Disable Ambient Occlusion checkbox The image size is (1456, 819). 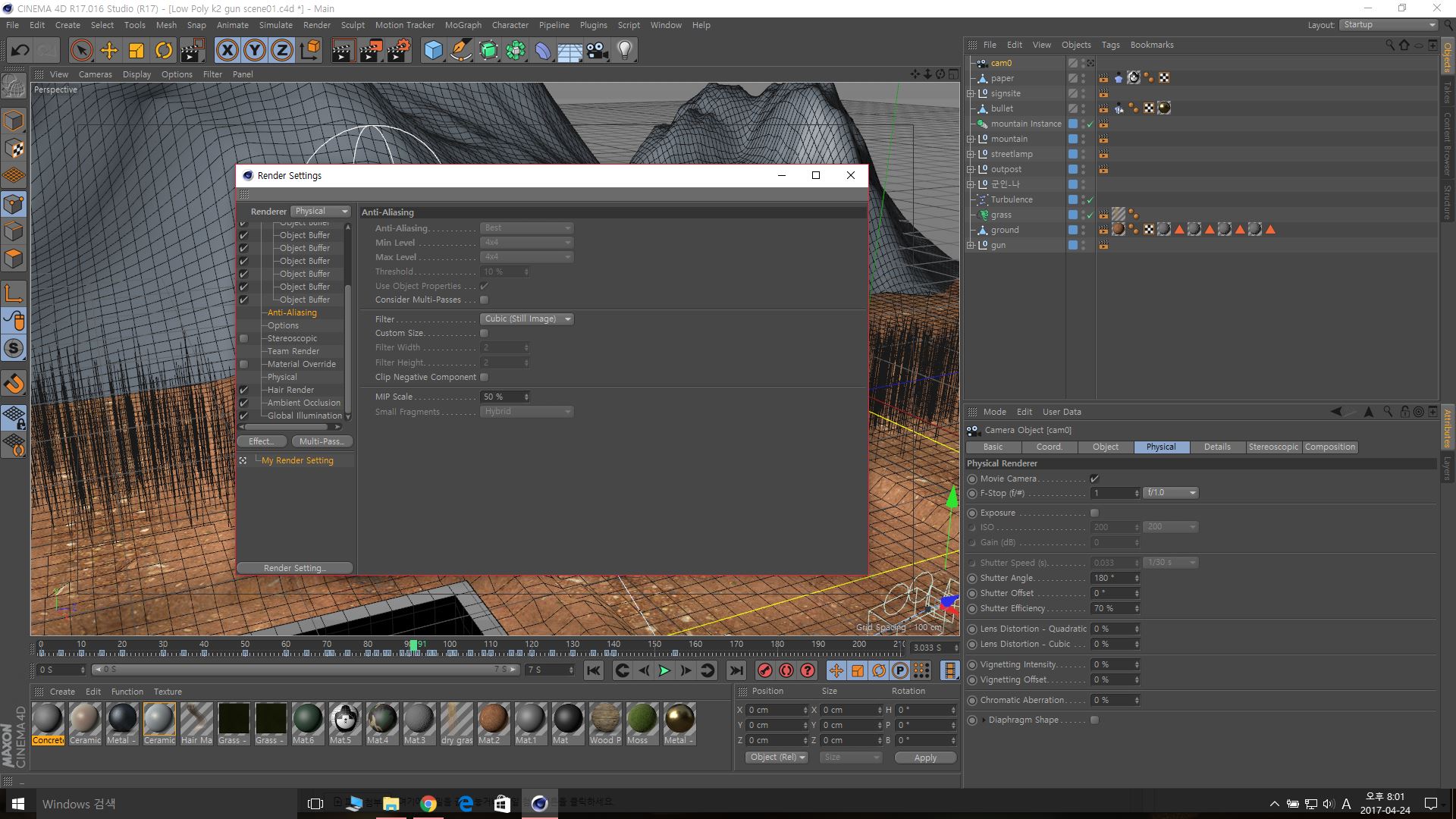243,403
